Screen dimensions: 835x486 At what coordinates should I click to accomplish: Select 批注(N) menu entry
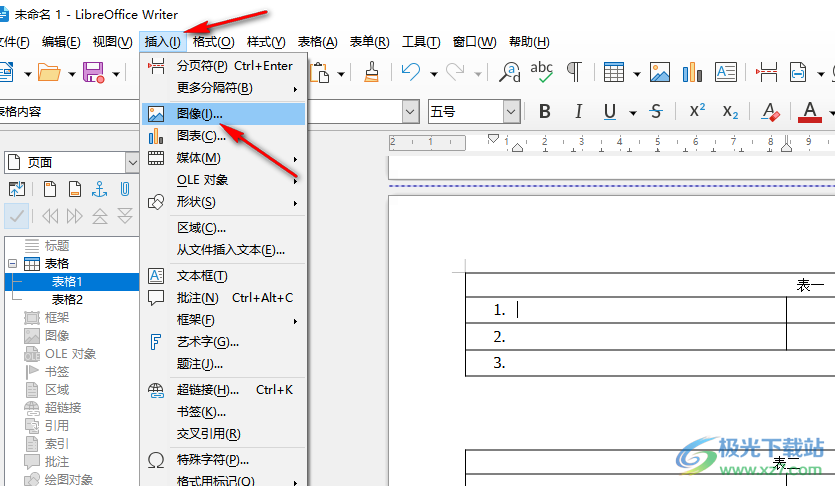pos(224,298)
